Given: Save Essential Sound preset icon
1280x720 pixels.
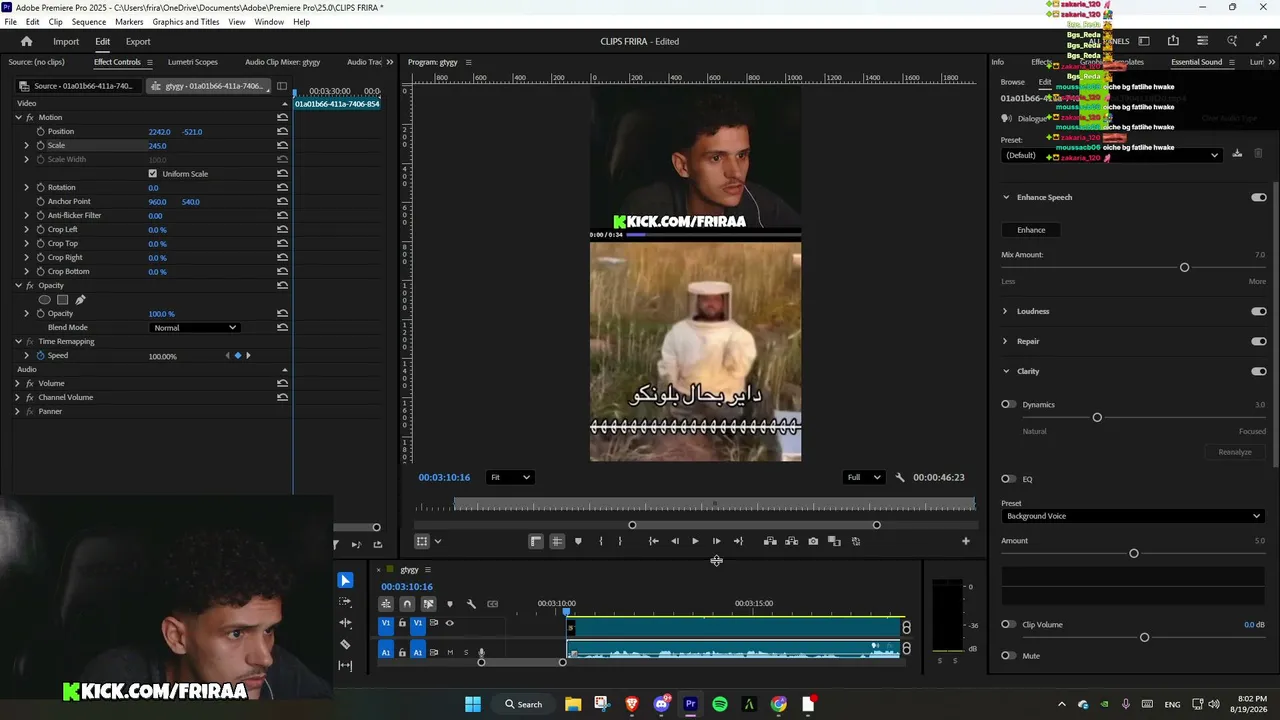Looking at the screenshot, I should pyautogui.click(x=1237, y=154).
